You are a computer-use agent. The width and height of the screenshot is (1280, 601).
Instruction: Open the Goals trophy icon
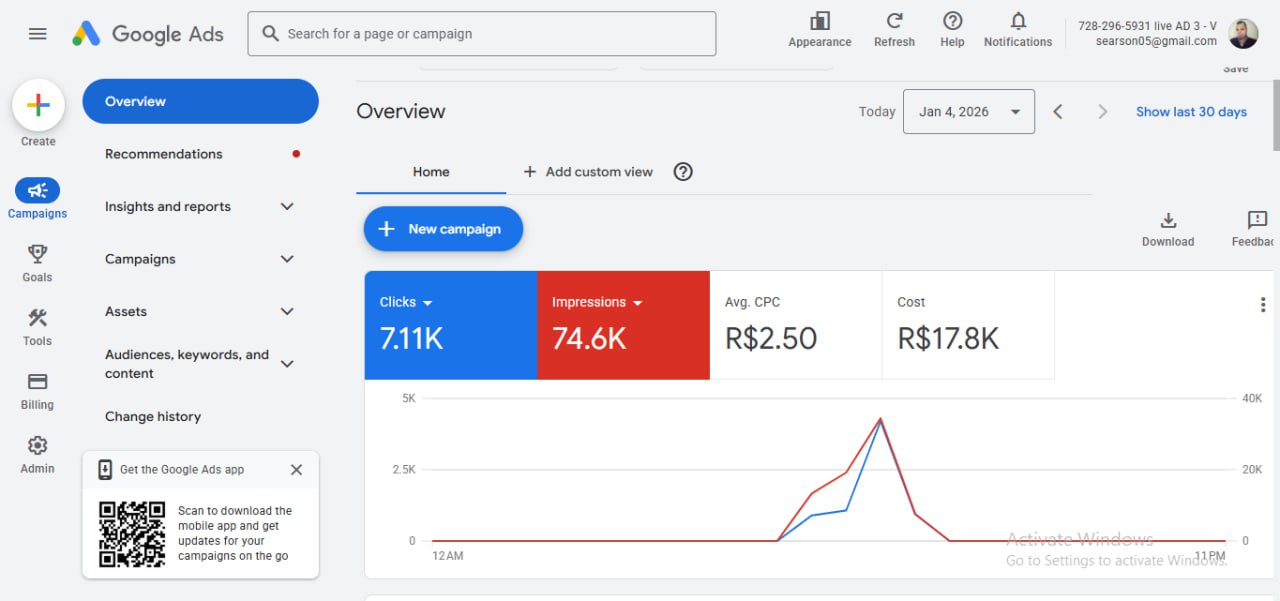(38, 254)
